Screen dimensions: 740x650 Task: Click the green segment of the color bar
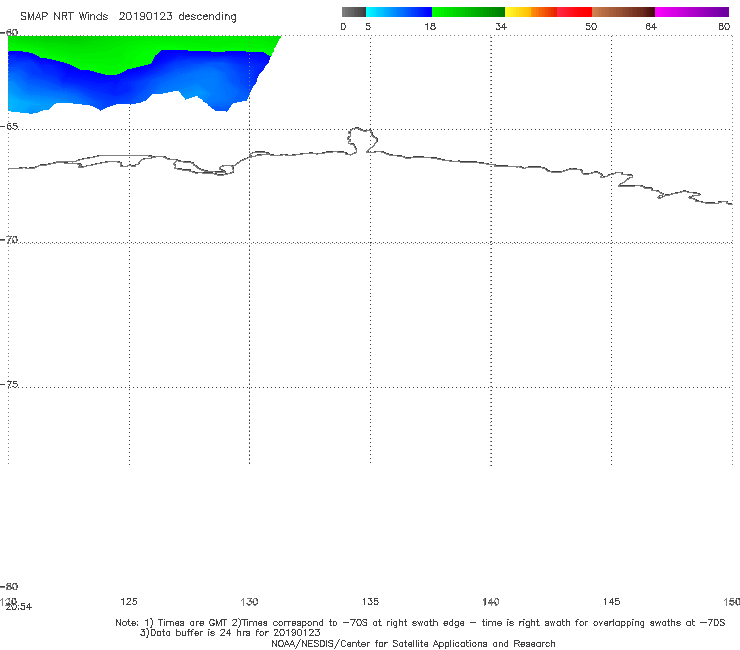[x=468, y=12]
